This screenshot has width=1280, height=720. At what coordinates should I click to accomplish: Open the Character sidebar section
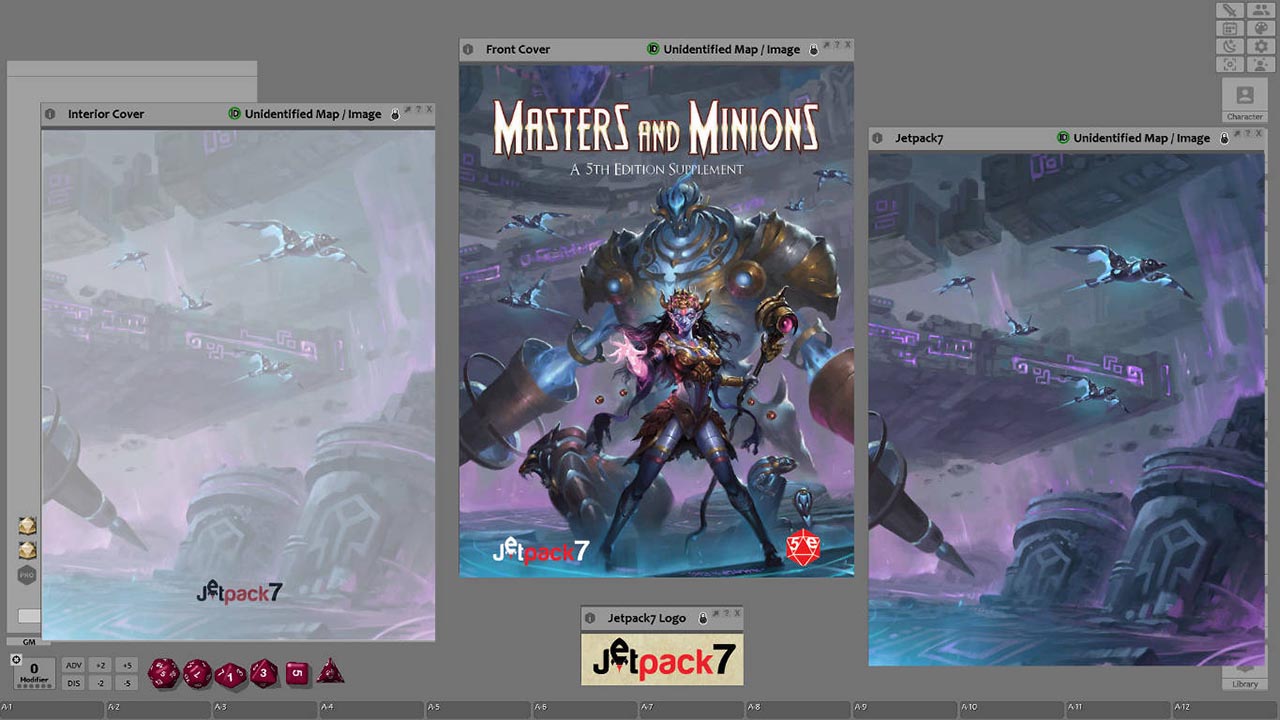click(x=1245, y=100)
